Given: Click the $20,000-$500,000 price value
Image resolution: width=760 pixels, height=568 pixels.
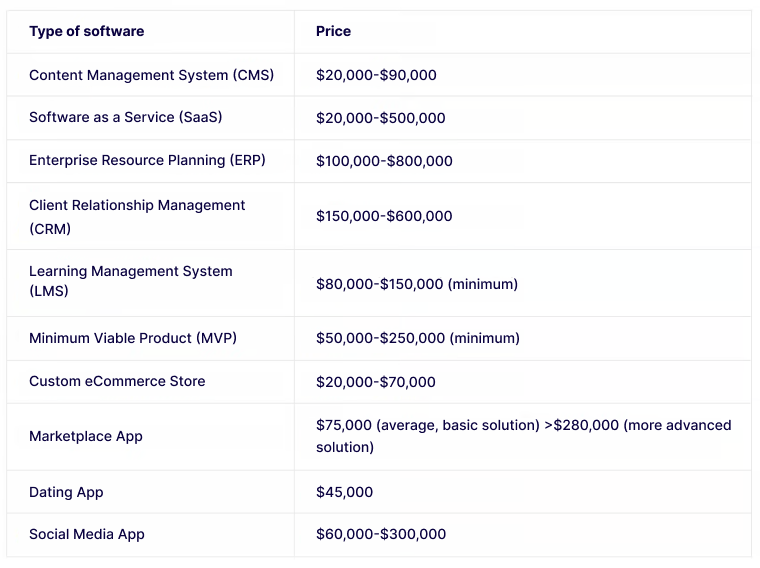Looking at the screenshot, I should (380, 118).
